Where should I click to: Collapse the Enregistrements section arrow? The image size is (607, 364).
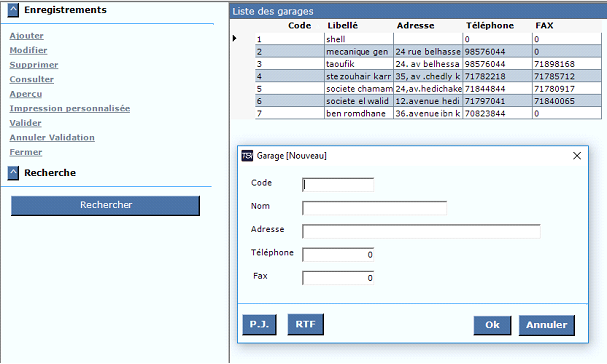coord(13,10)
